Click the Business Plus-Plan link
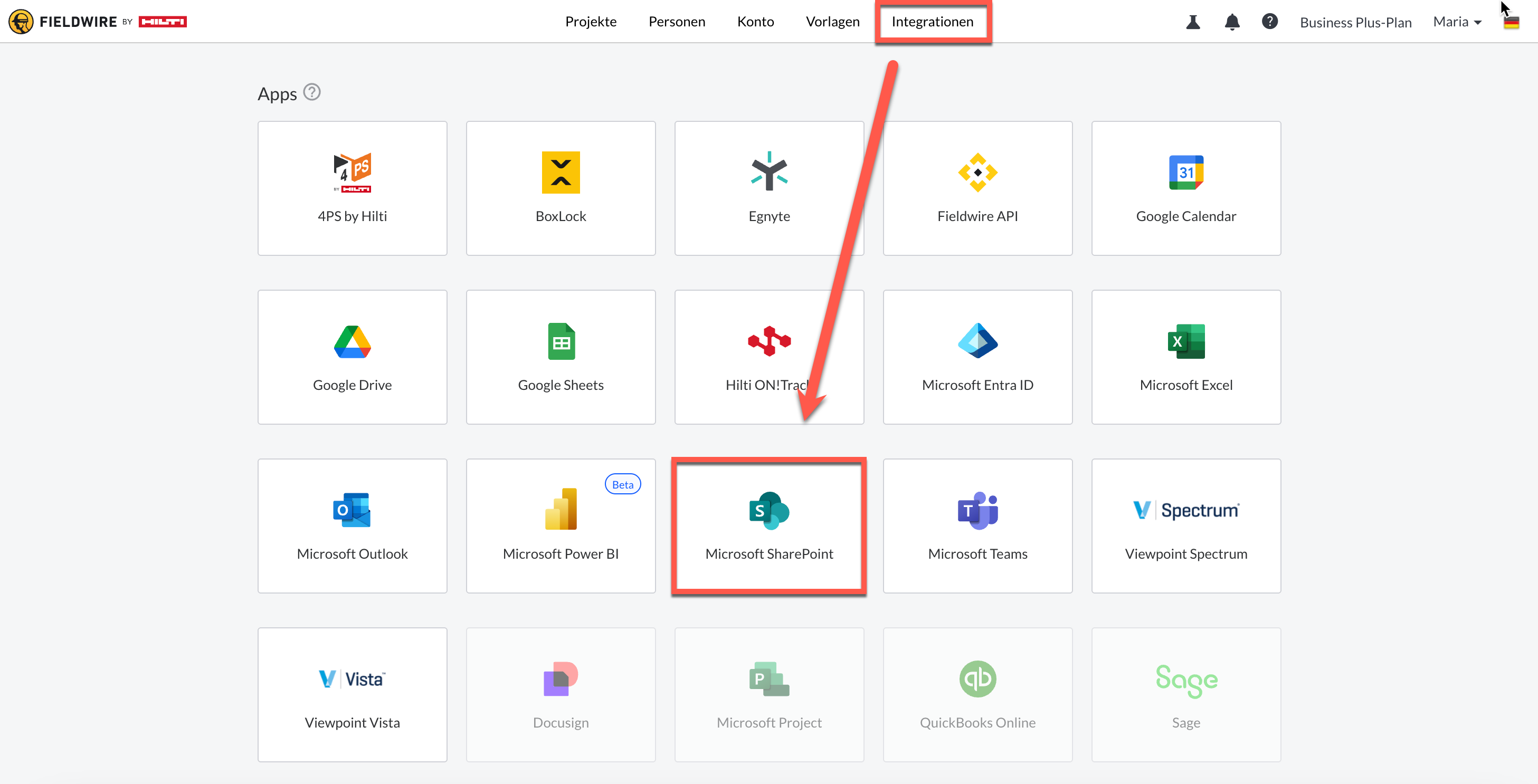Viewport: 1538px width, 784px height. click(x=1355, y=23)
